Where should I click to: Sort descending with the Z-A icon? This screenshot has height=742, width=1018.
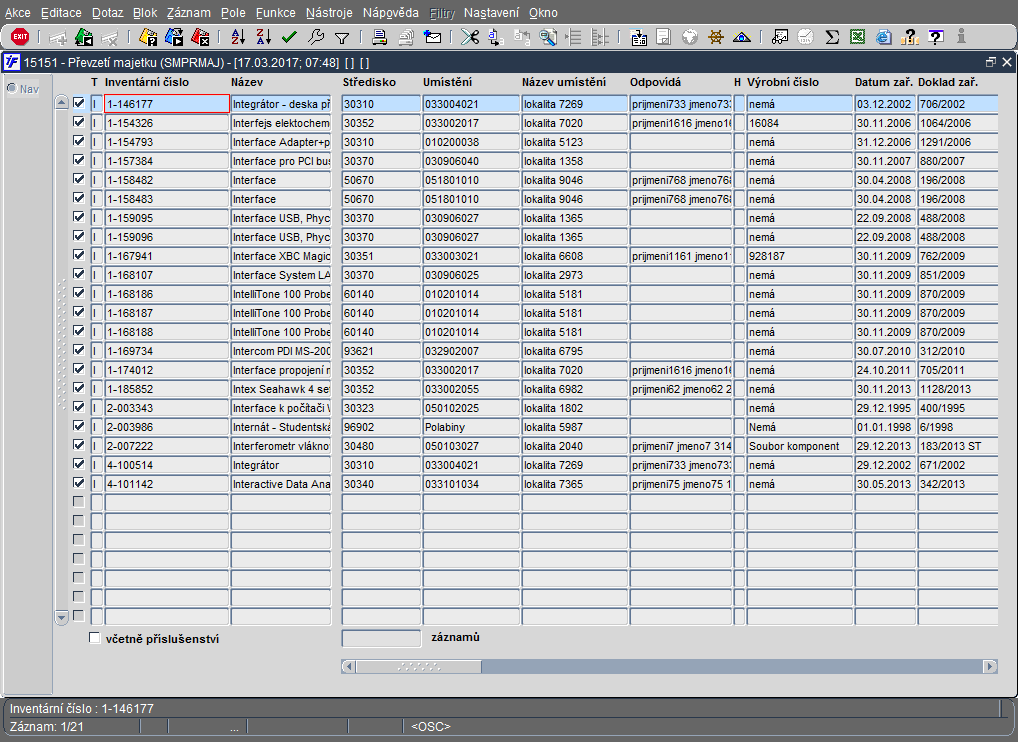[x=264, y=37]
